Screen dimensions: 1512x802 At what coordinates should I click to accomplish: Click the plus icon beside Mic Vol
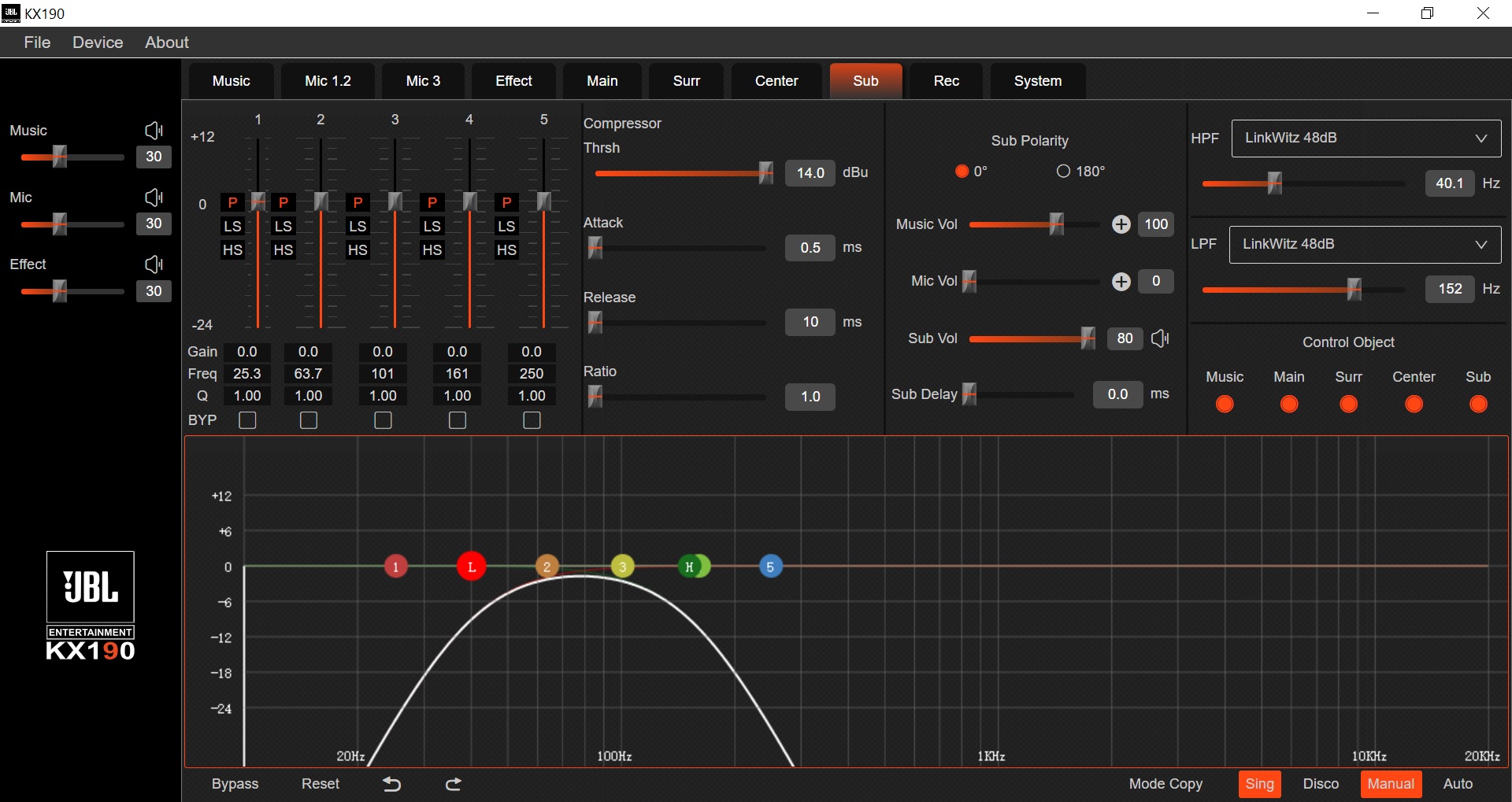point(1121,282)
